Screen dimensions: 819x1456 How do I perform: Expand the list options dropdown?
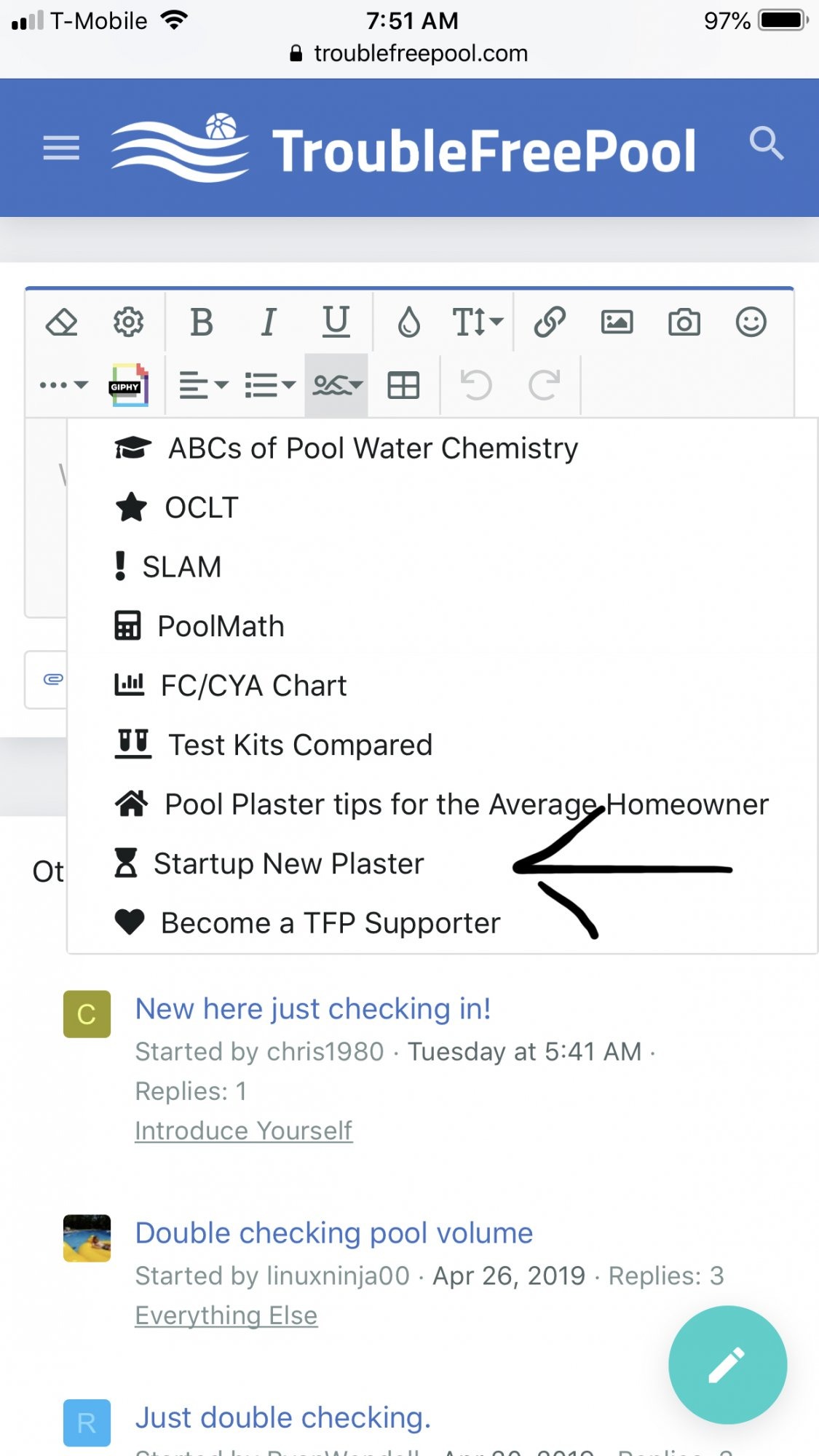tap(270, 385)
